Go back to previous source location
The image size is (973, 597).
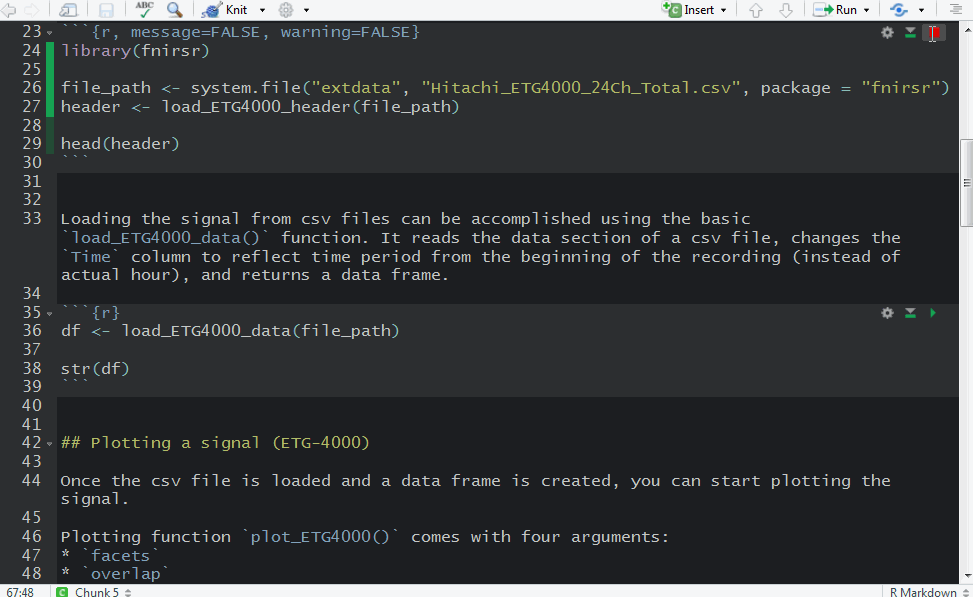pos(9,10)
